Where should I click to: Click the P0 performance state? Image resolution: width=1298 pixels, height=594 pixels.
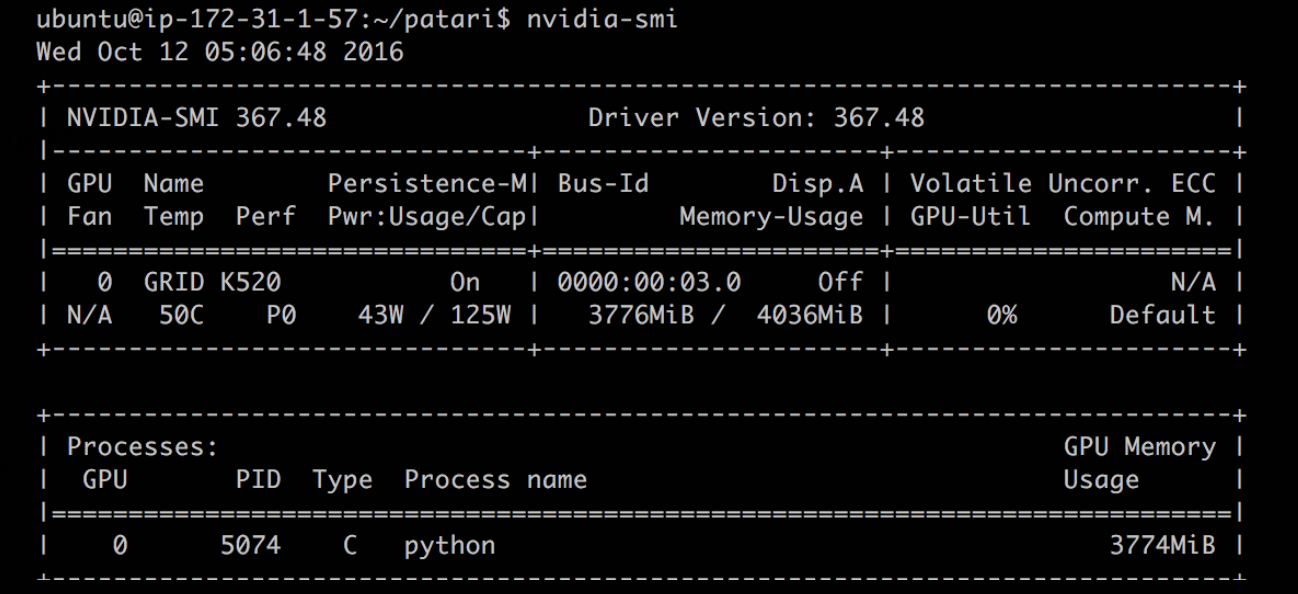point(281,315)
